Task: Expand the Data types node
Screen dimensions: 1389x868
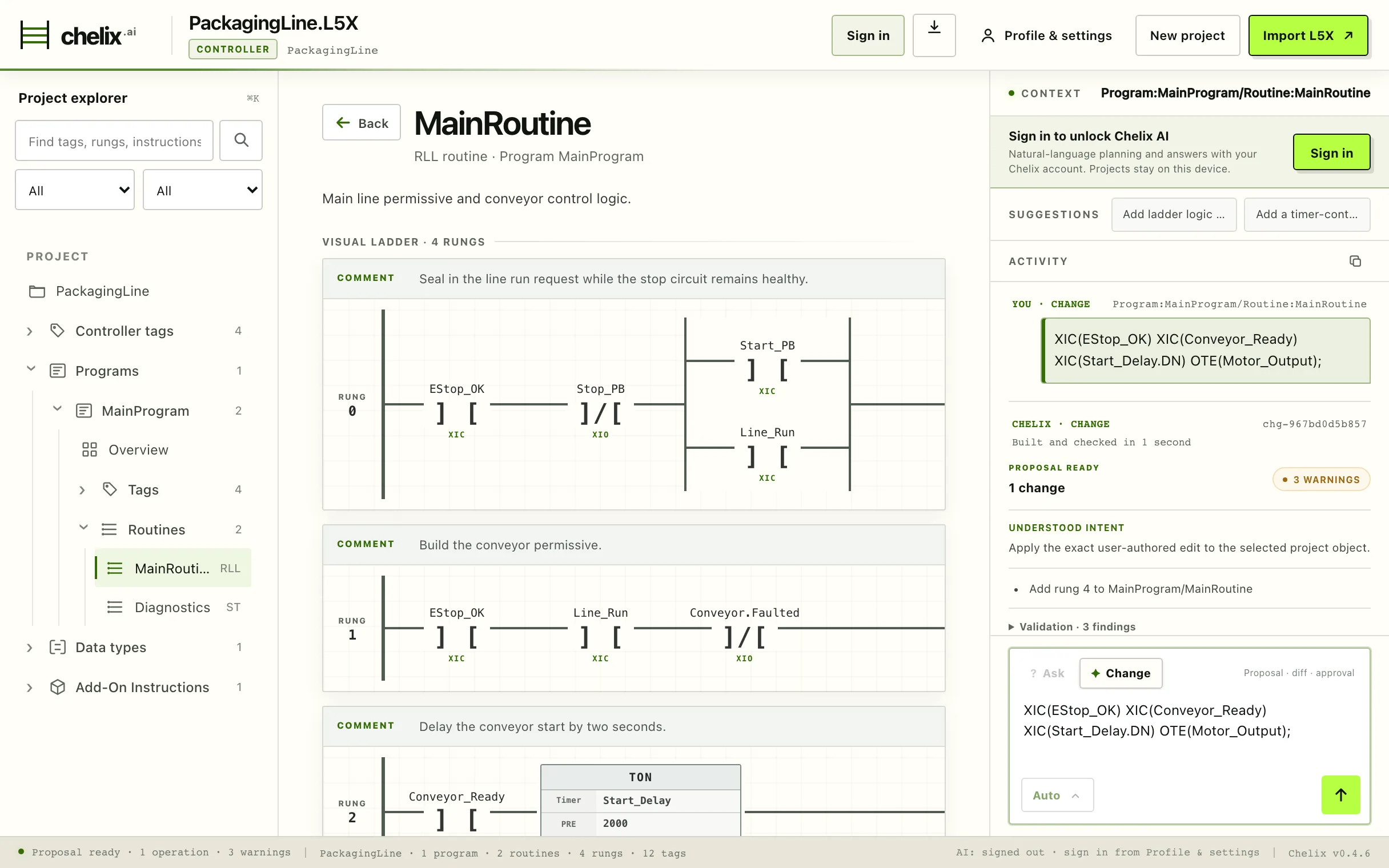Action: pos(30,648)
